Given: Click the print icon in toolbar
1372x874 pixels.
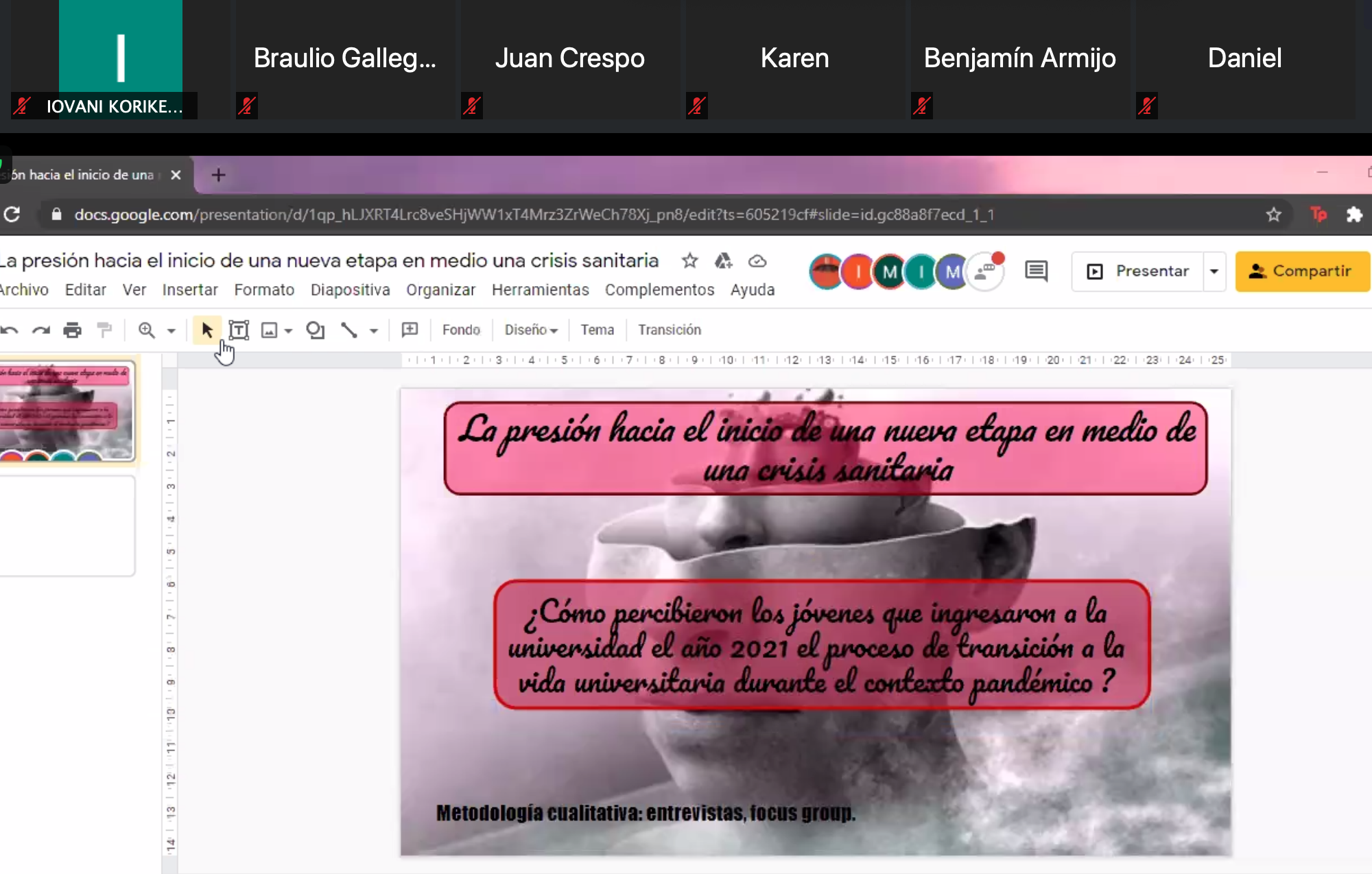Looking at the screenshot, I should click(x=72, y=330).
